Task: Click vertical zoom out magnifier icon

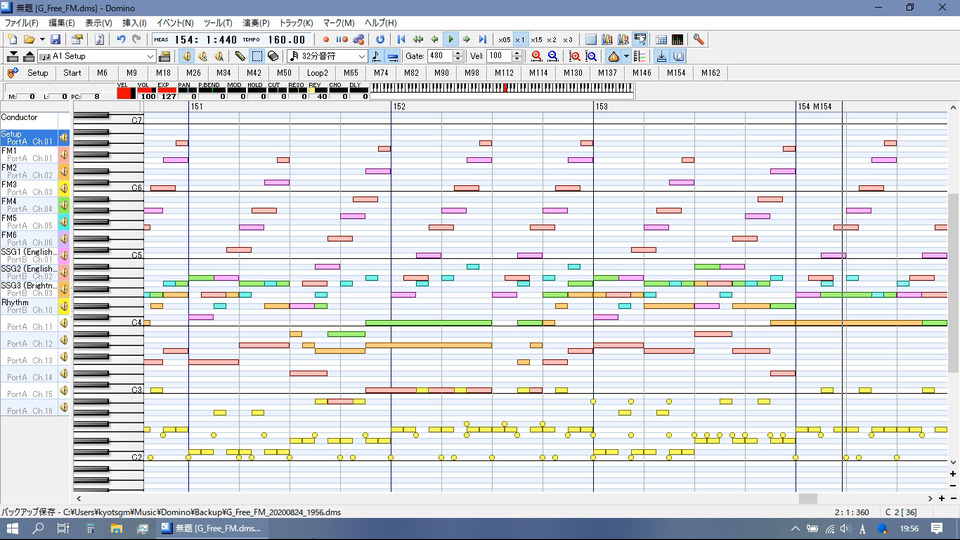Action: point(591,56)
